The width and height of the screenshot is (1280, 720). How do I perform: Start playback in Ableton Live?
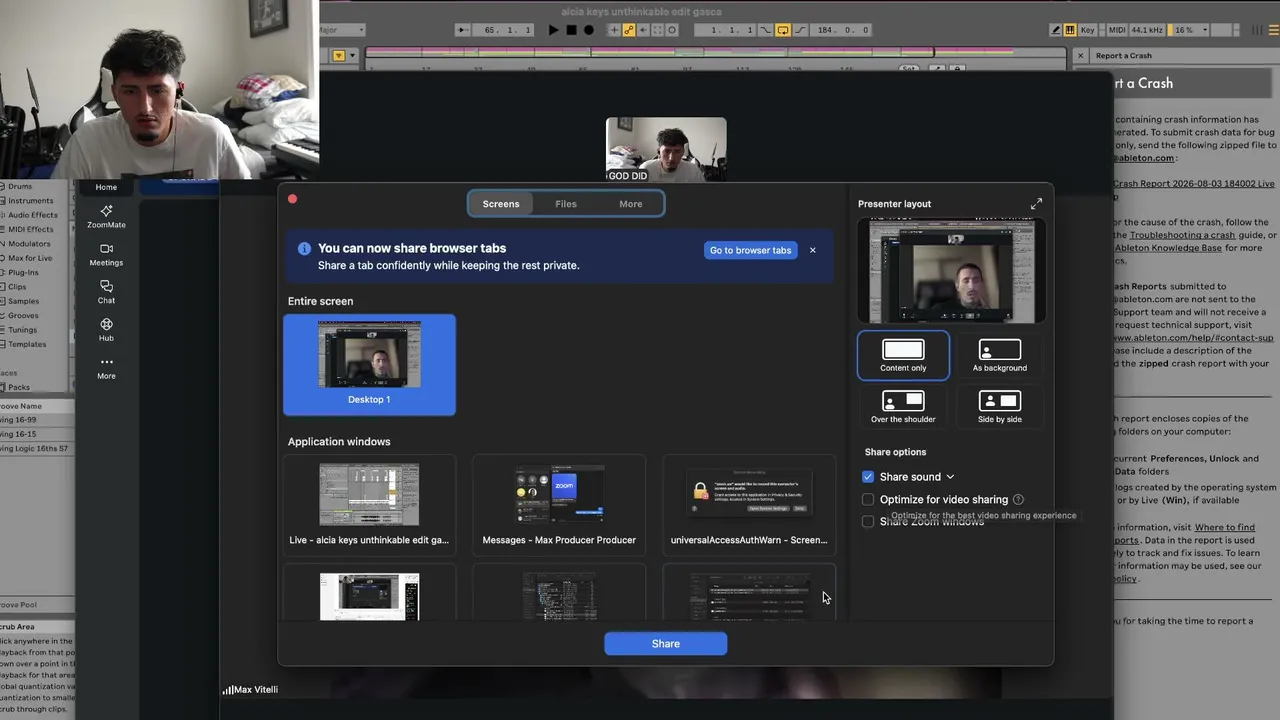pos(553,30)
